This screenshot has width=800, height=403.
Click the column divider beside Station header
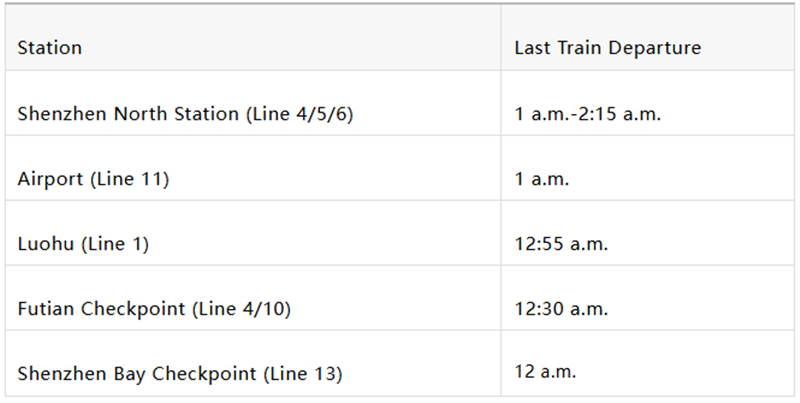tap(501, 48)
